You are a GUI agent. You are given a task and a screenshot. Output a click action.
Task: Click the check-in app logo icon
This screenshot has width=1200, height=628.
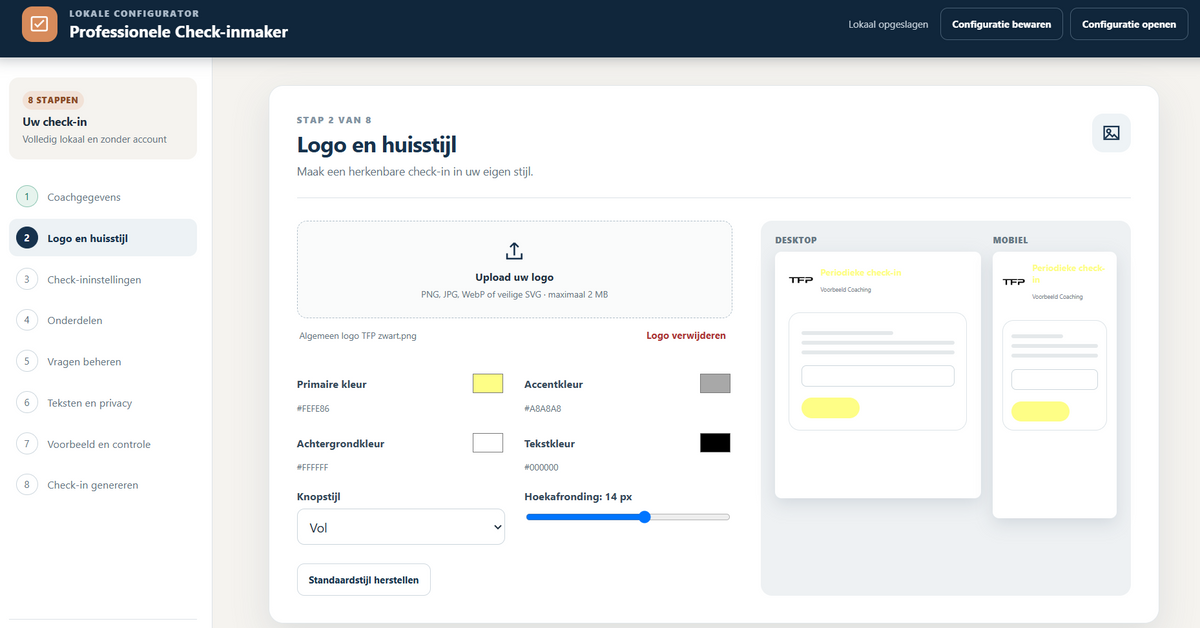pos(40,24)
